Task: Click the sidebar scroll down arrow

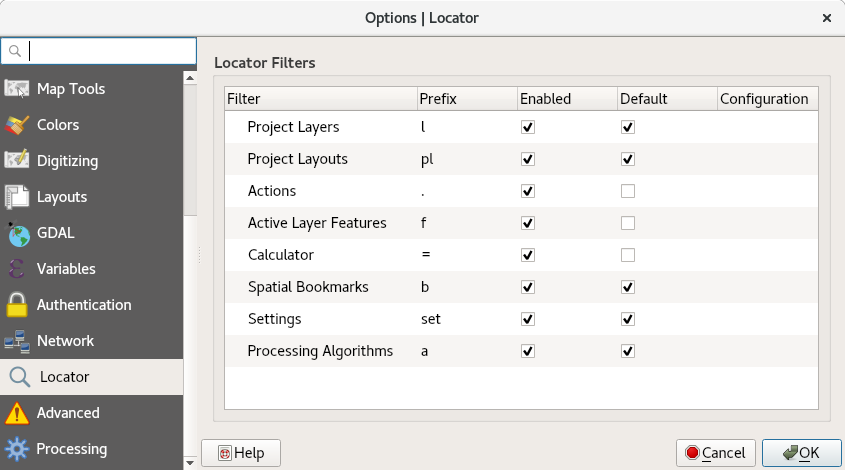Action: (190, 462)
